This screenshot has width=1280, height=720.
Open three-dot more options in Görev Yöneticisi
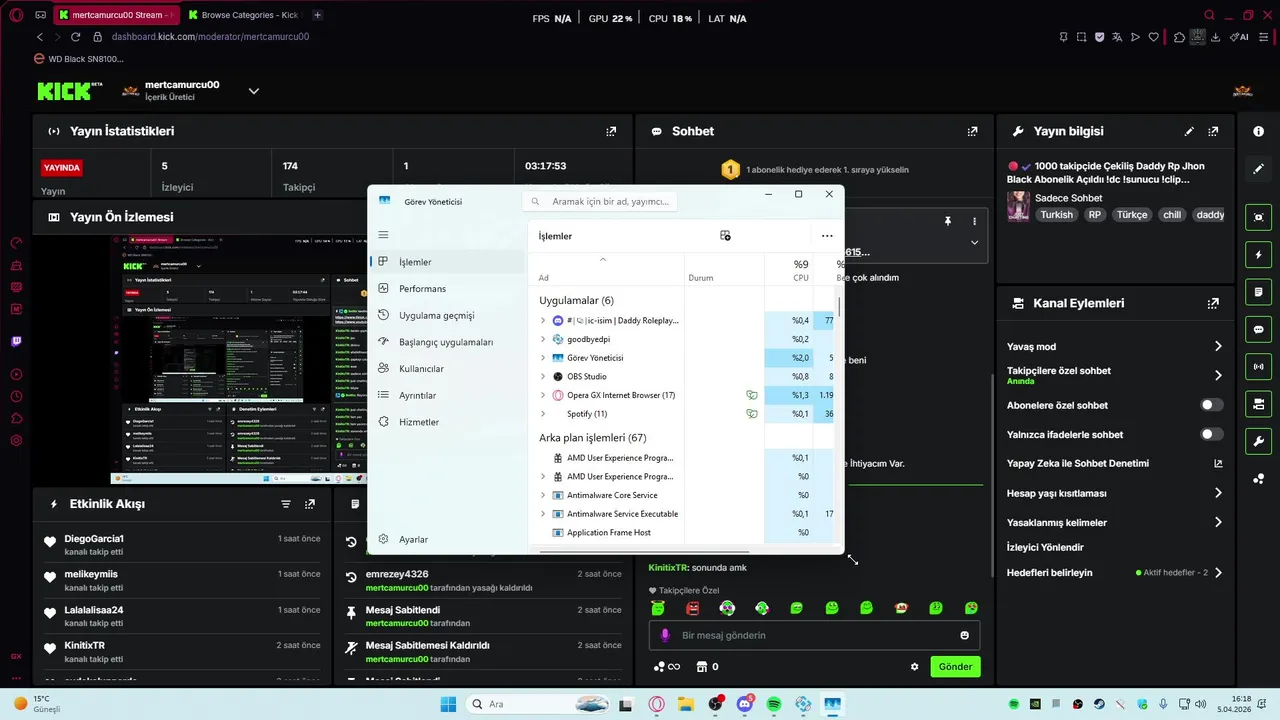tap(827, 236)
